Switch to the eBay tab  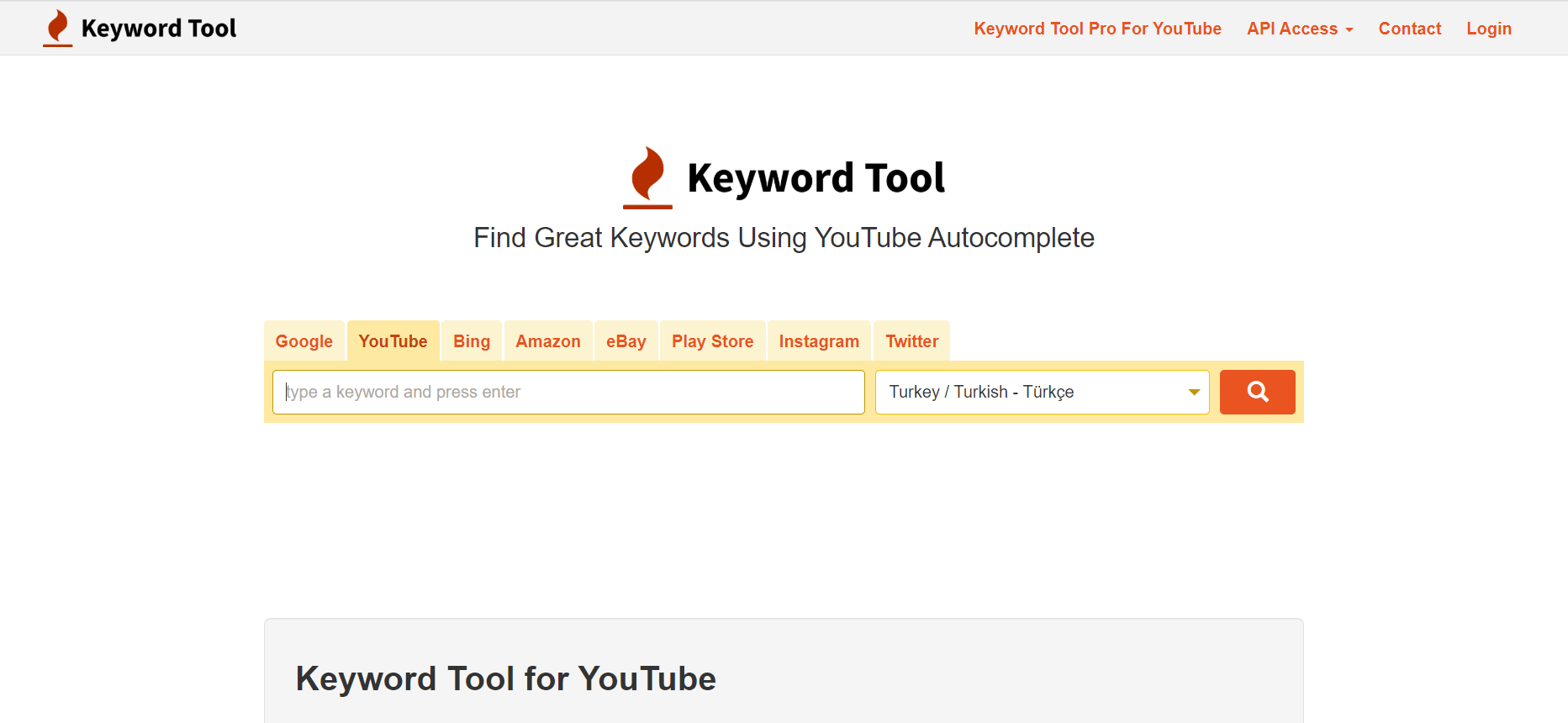pos(626,341)
